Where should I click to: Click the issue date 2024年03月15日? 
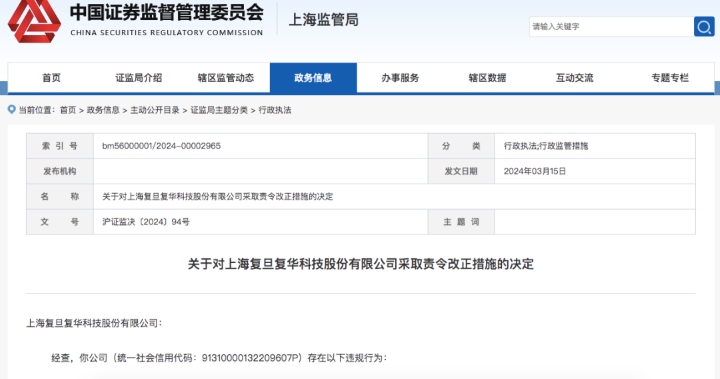[534, 171]
